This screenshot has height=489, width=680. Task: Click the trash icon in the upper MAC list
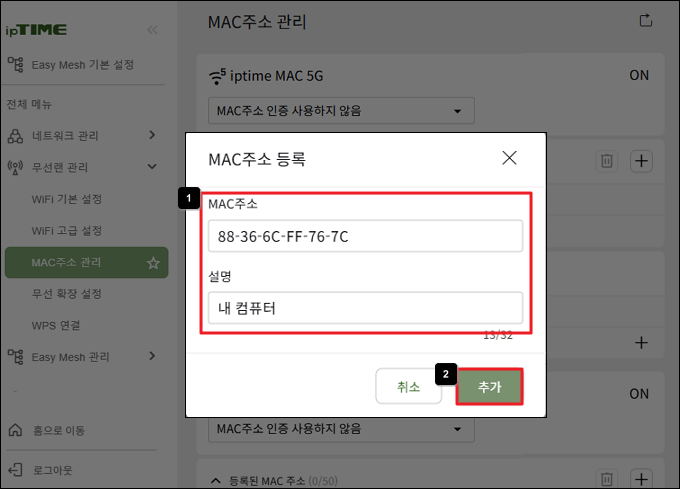click(607, 161)
